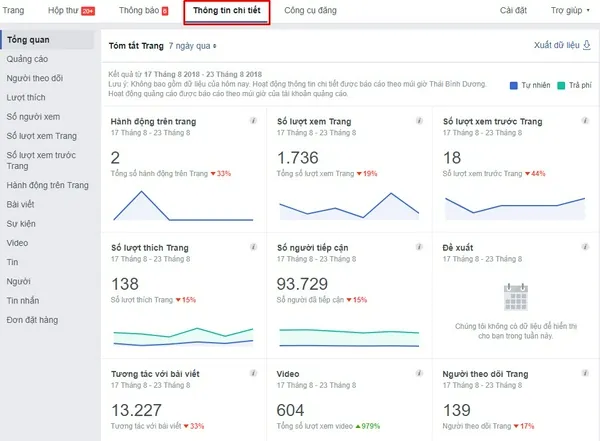Go to the Công cụ đăng tab
This screenshot has height=441, width=600.
[x=310, y=11]
